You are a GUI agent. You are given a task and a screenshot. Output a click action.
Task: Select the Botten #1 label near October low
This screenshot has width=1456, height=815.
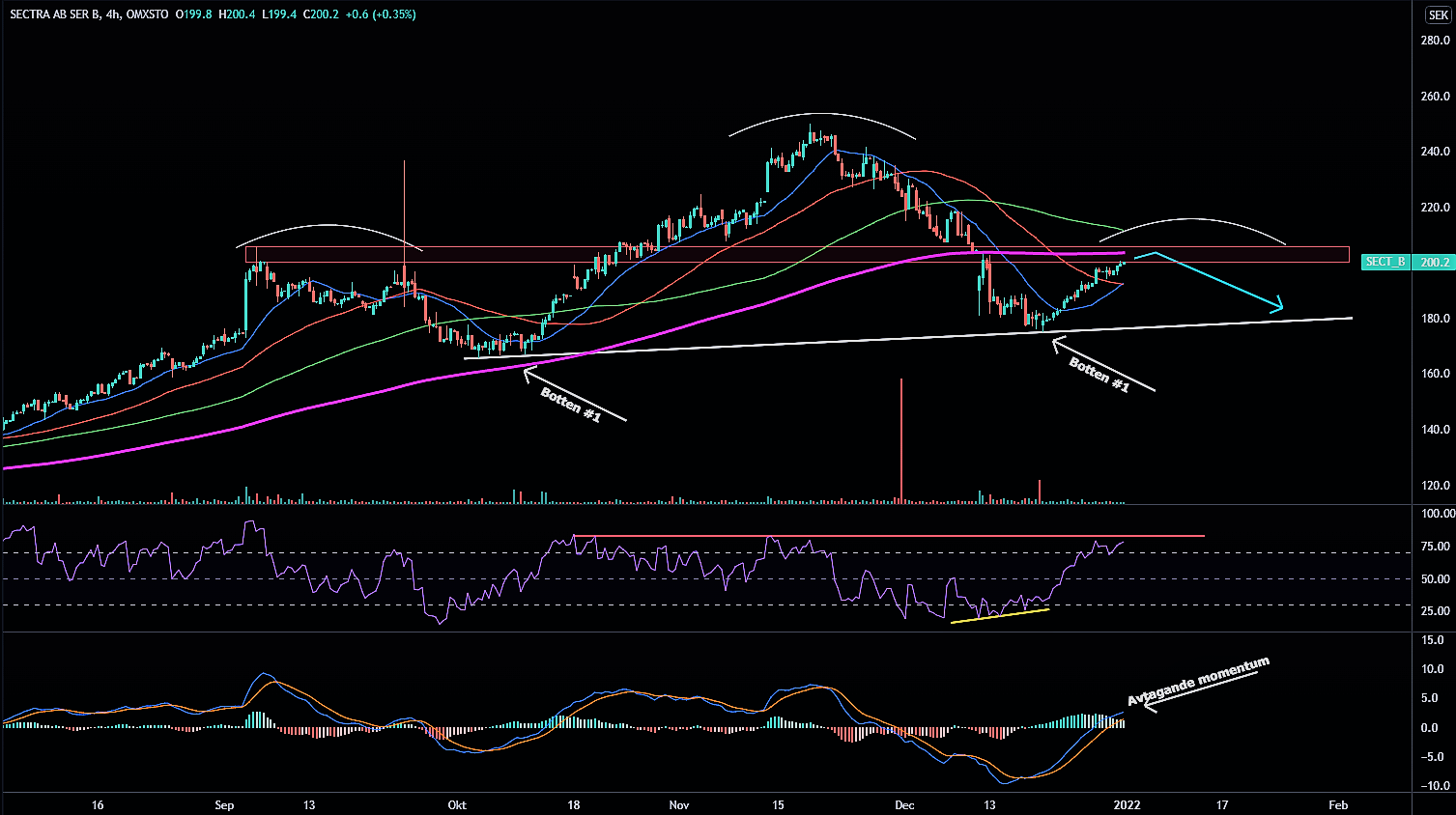point(570,404)
